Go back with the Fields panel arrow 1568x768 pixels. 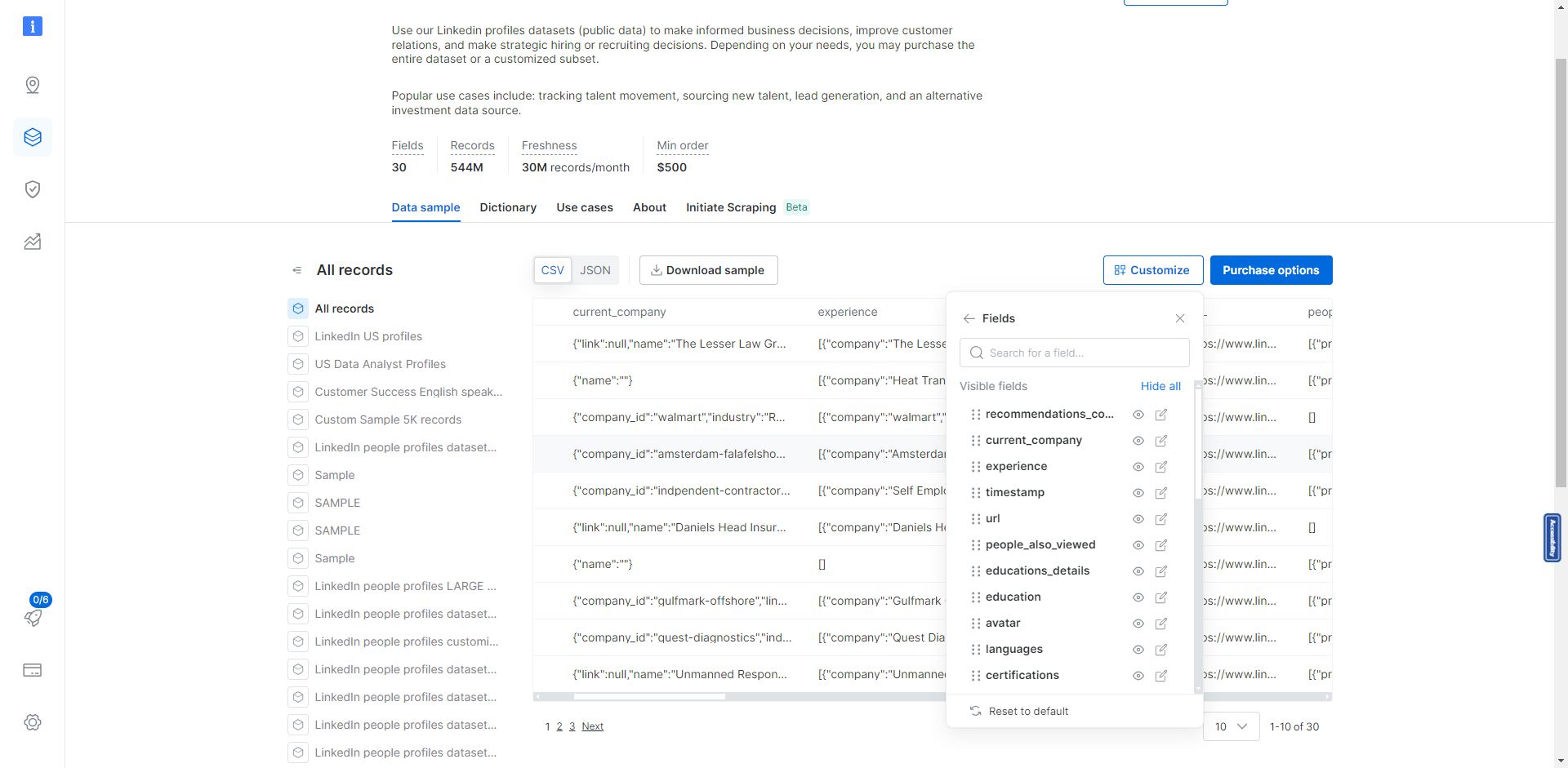(969, 318)
